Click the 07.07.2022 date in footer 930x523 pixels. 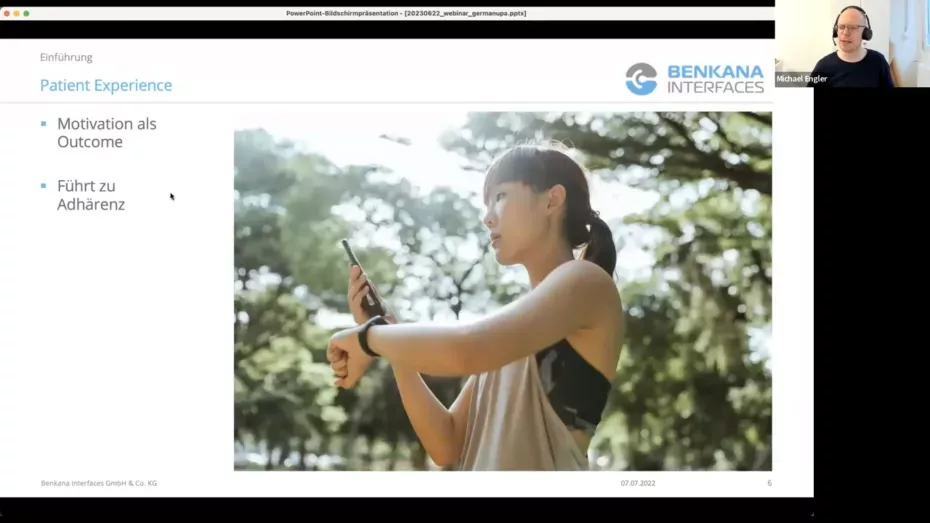click(x=637, y=483)
